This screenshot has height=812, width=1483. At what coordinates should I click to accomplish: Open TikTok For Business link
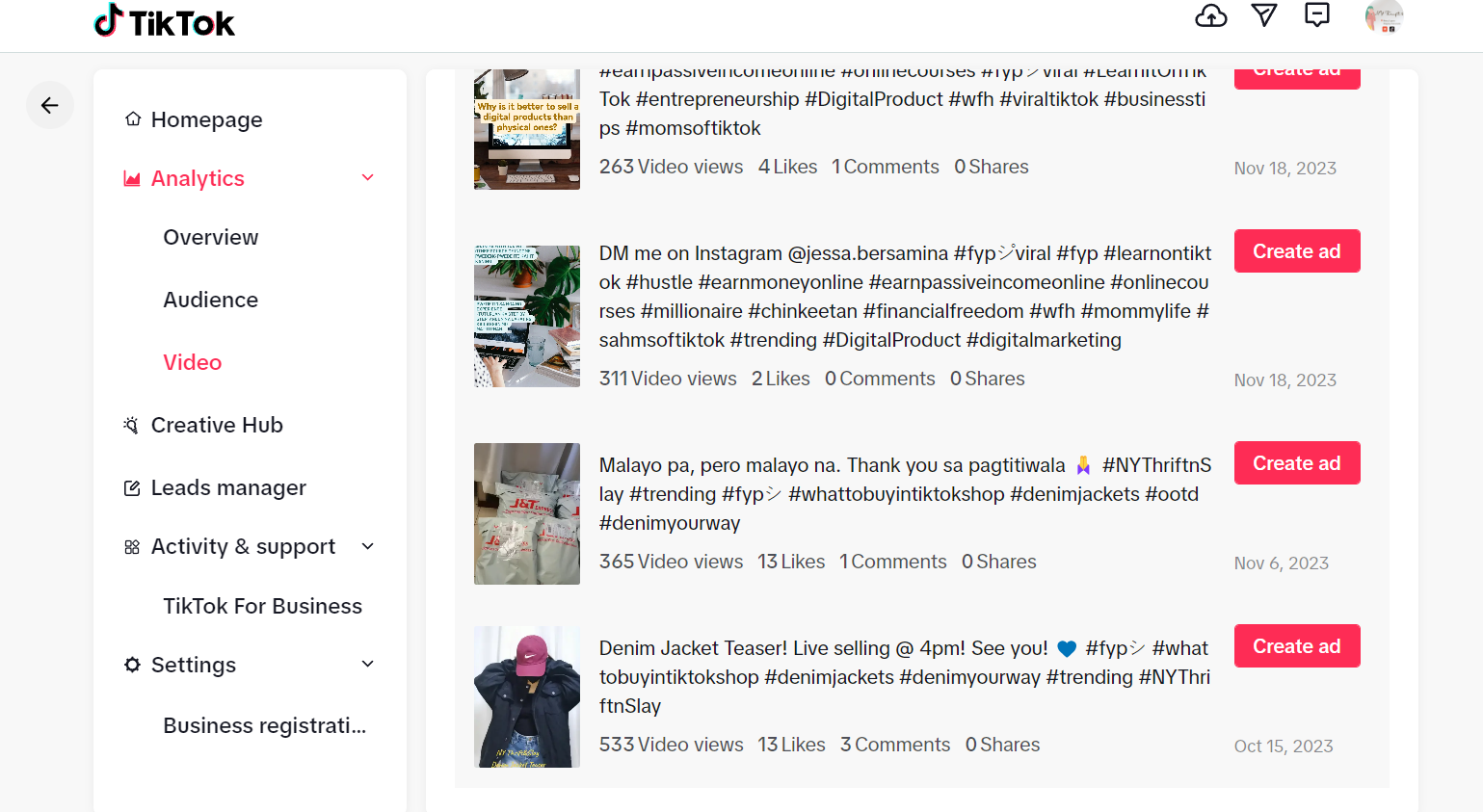pyautogui.click(x=263, y=606)
